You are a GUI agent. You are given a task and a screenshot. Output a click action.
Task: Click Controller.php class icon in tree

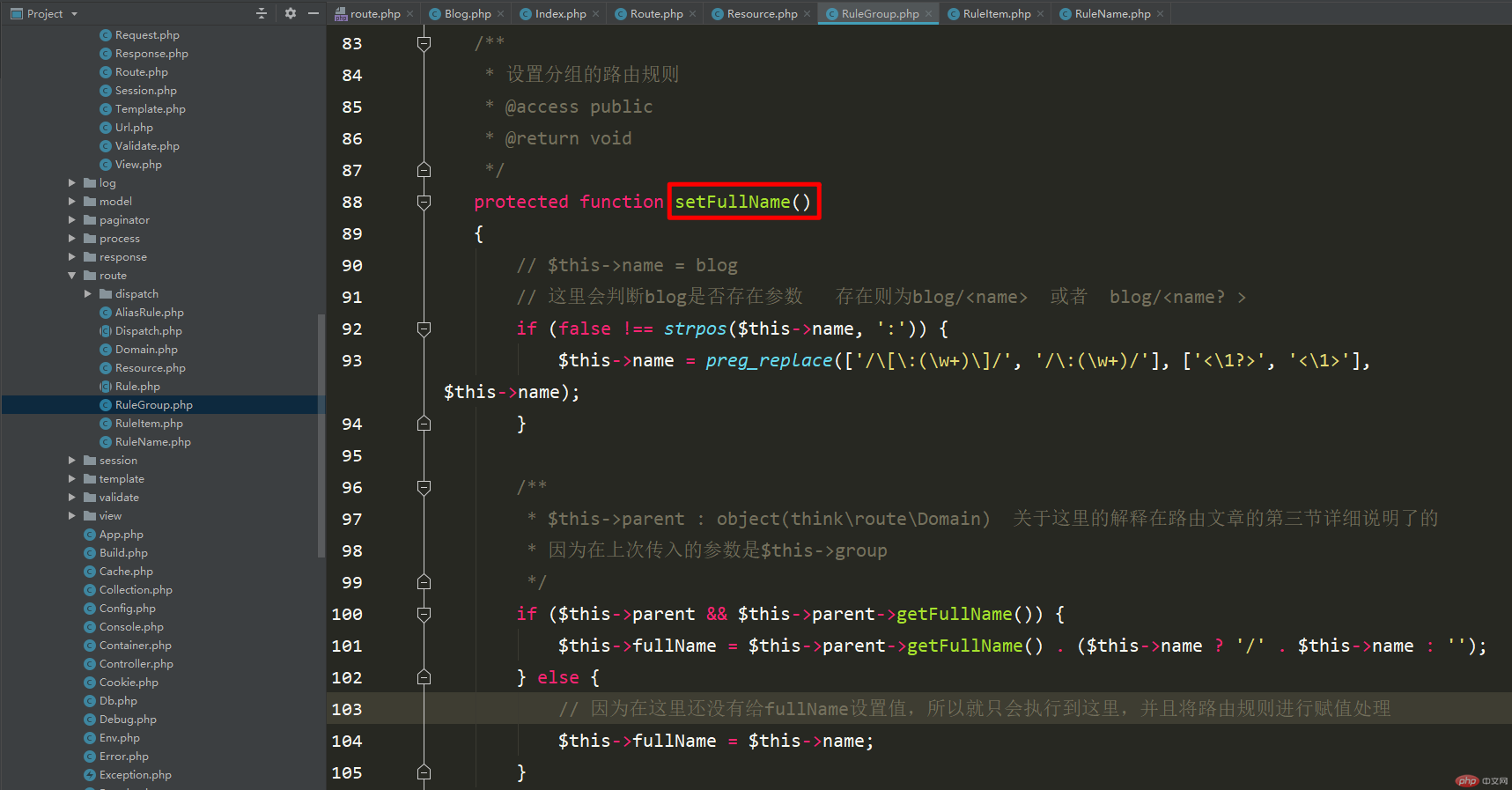90,663
